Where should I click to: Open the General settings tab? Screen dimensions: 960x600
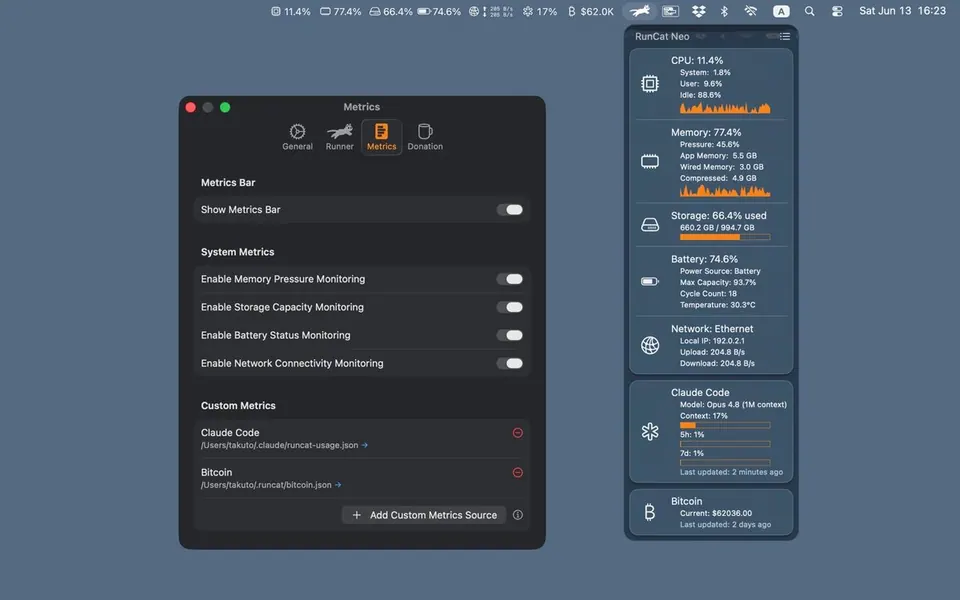point(297,137)
